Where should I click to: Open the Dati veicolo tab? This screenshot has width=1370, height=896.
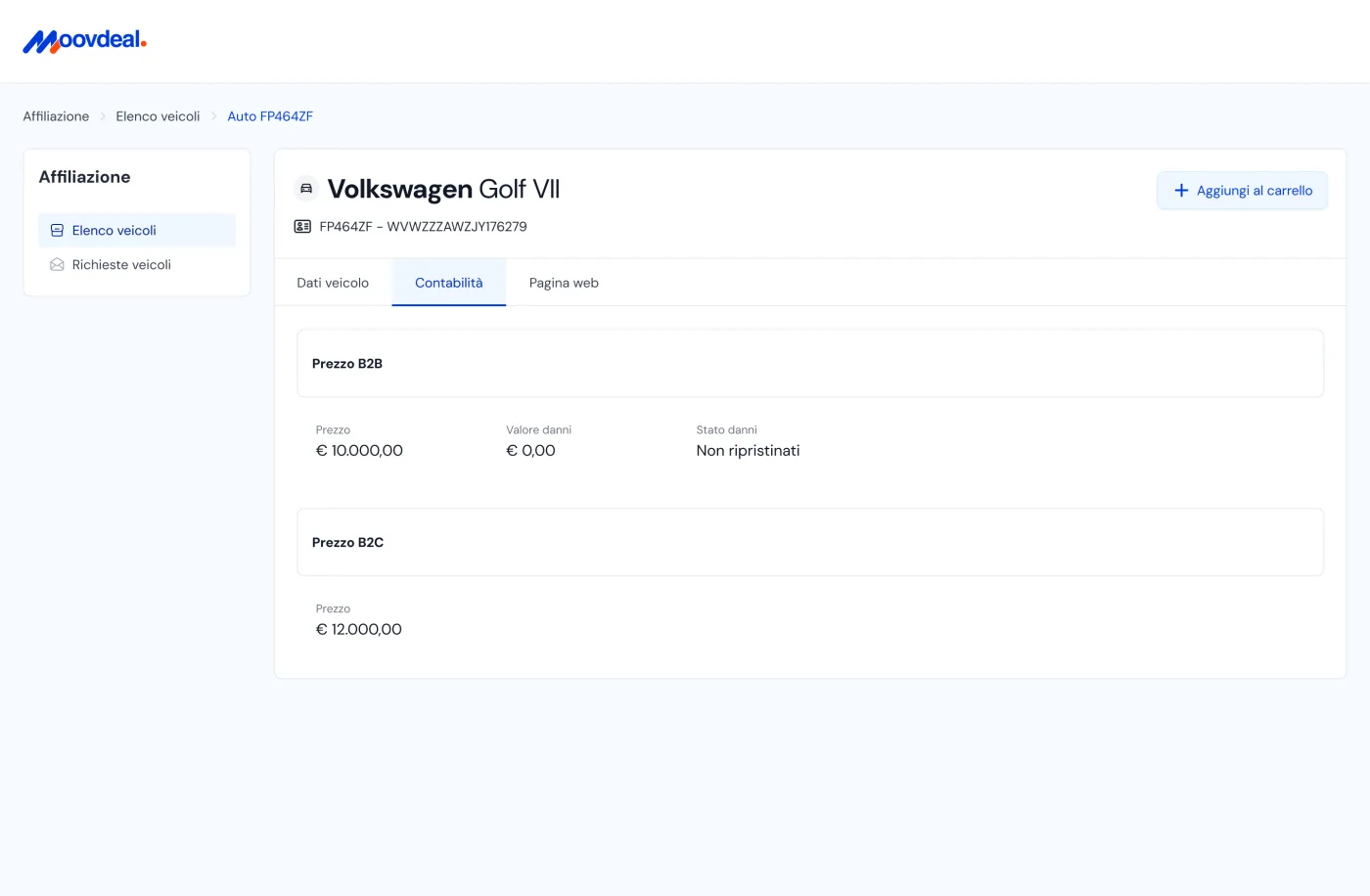click(333, 283)
